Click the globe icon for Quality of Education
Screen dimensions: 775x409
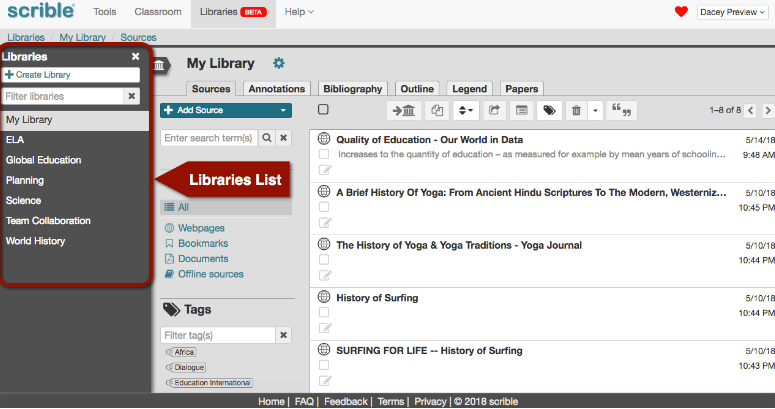pyautogui.click(x=324, y=138)
